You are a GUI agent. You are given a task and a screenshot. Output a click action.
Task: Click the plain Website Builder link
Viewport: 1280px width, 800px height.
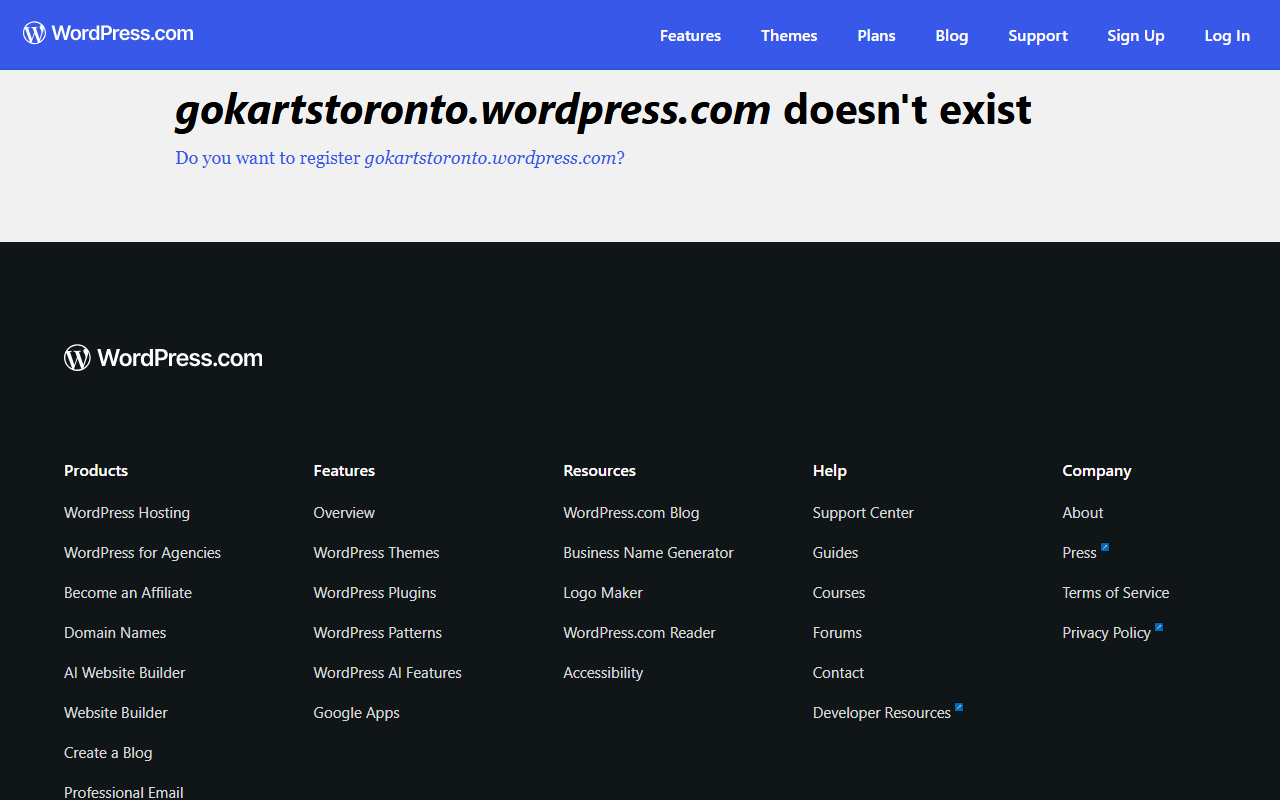tap(116, 713)
